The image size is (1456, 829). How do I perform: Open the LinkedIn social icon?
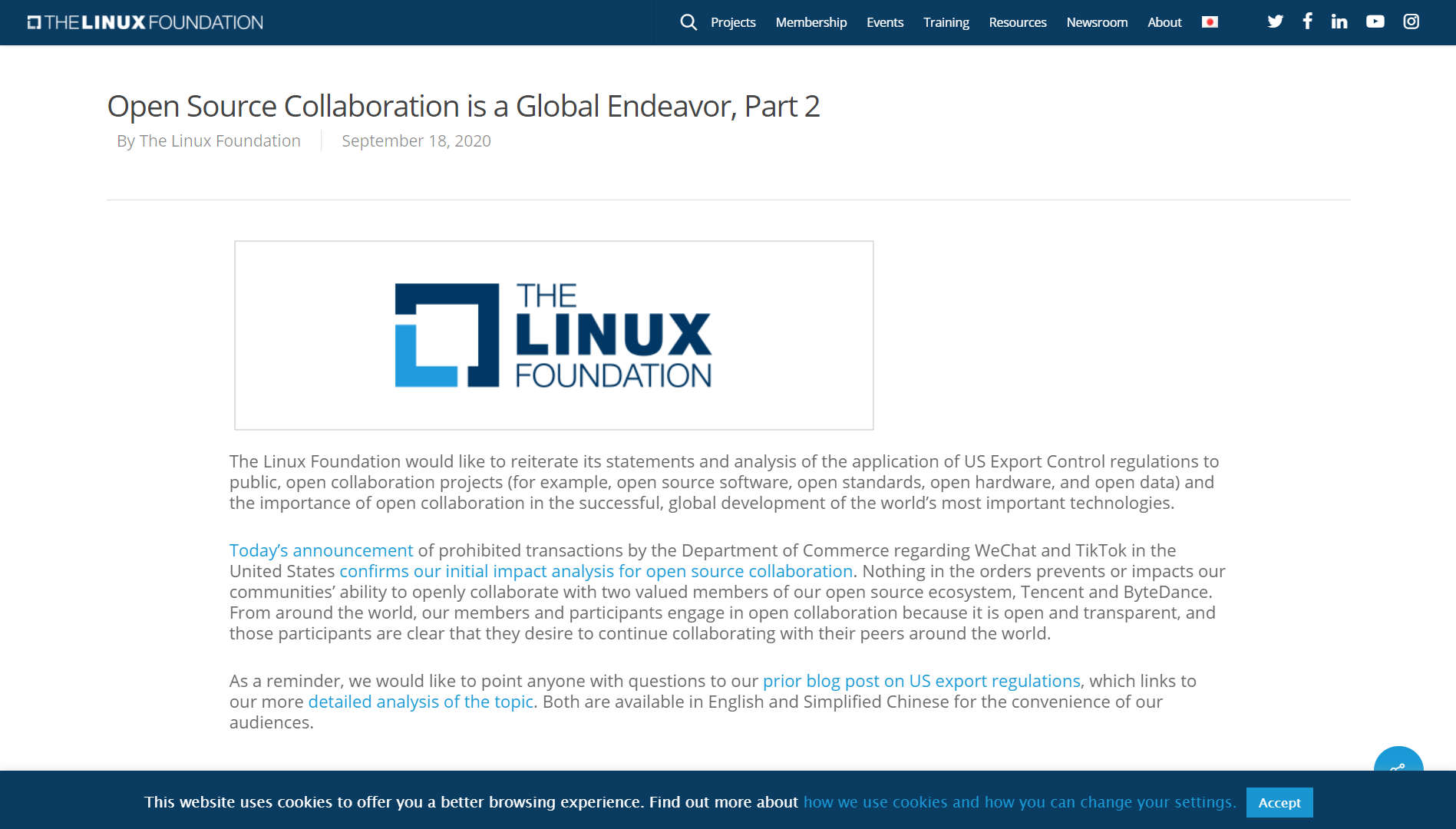pos(1339,21)
